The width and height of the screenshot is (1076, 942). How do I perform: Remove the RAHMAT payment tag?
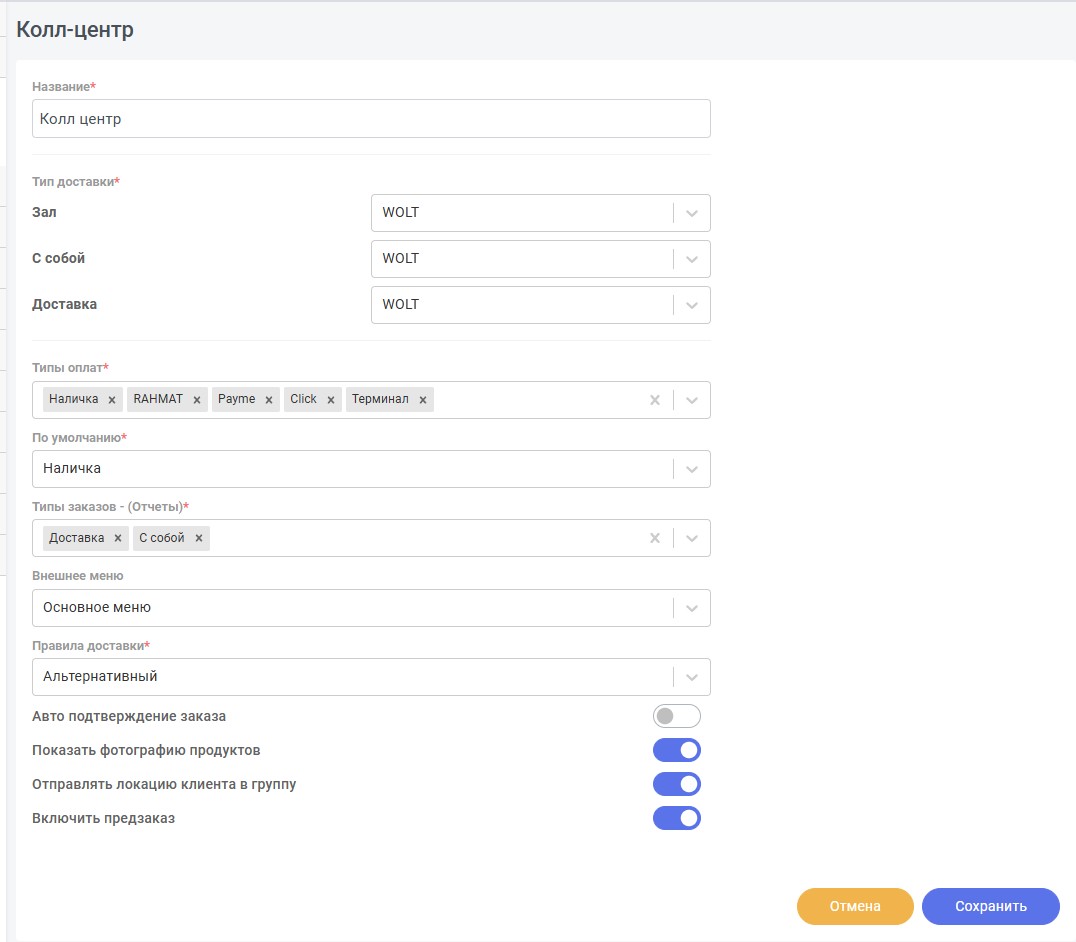[197, 400]
